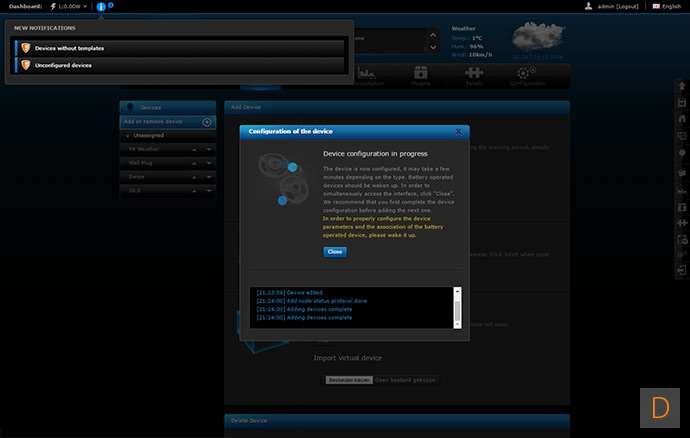Open the Consumption section in main navigation
Viewport: 690px width, 438px height.
(367, 76)
